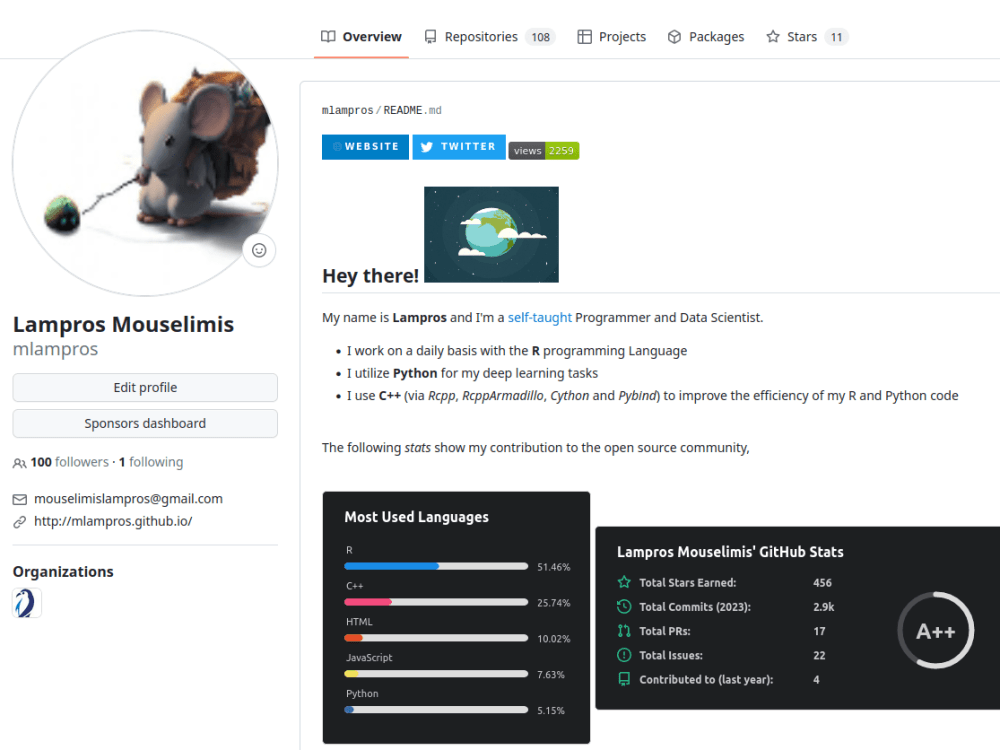The image size is (1000, 750).
Task: Click the star icon beside Total Stars Earned
Action: coord(625,582)
